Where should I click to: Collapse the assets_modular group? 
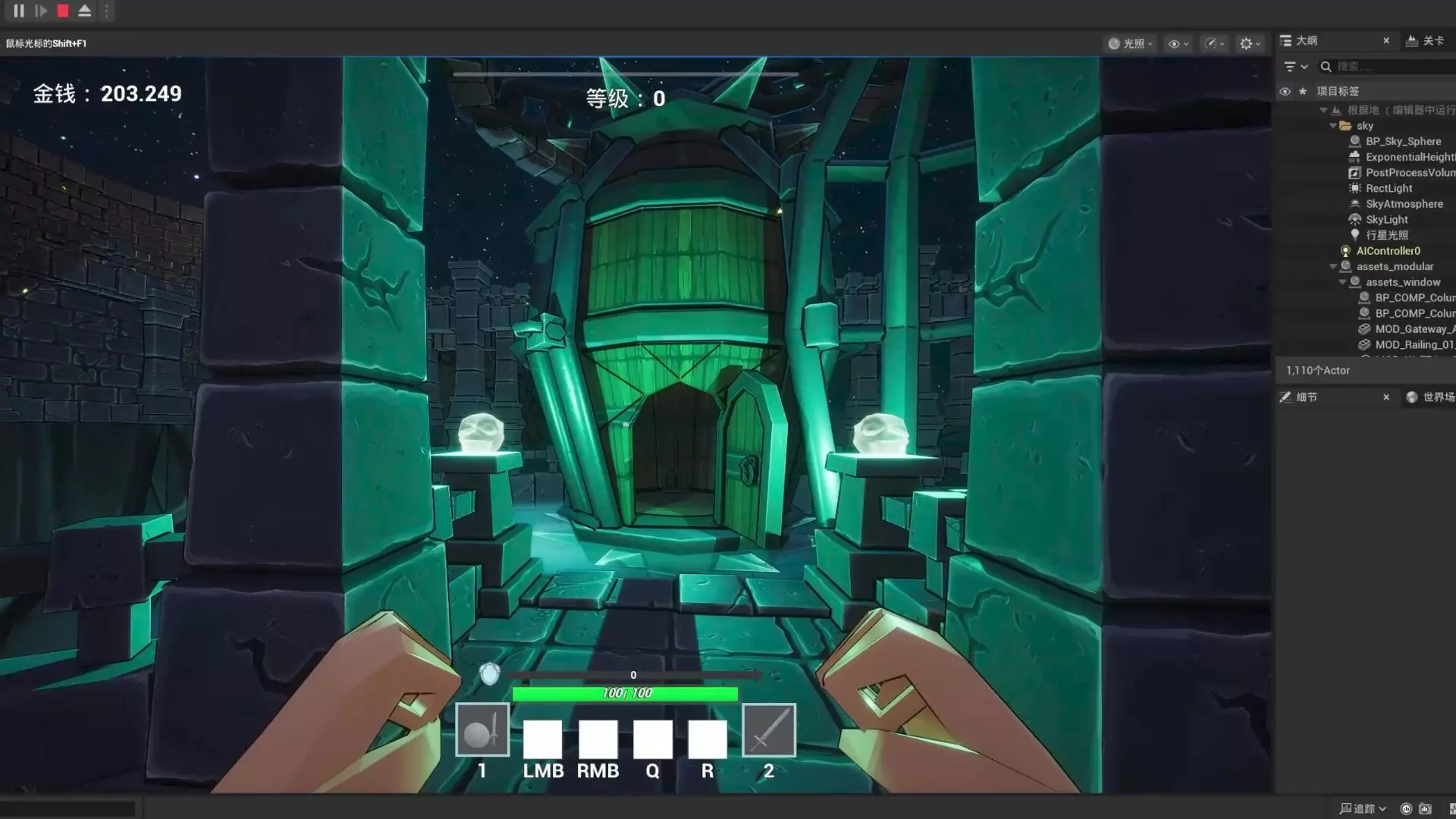click(1333, 267)
